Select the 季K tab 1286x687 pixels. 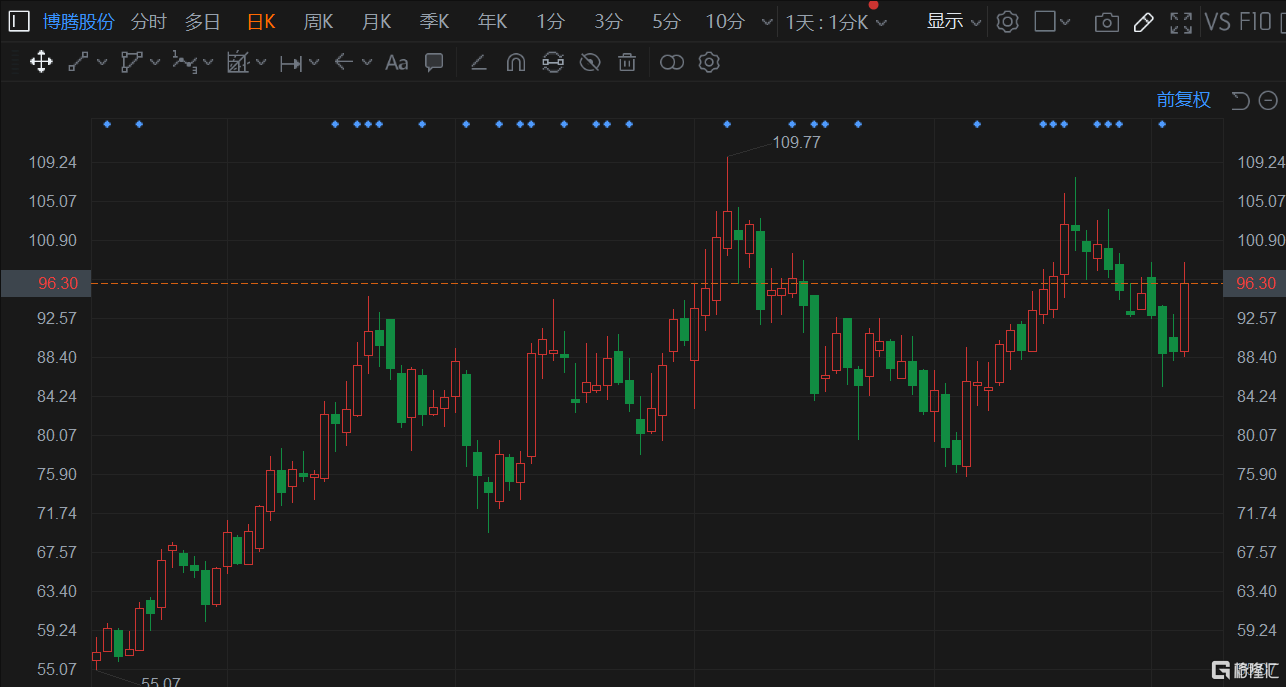(x=435, y=21)
